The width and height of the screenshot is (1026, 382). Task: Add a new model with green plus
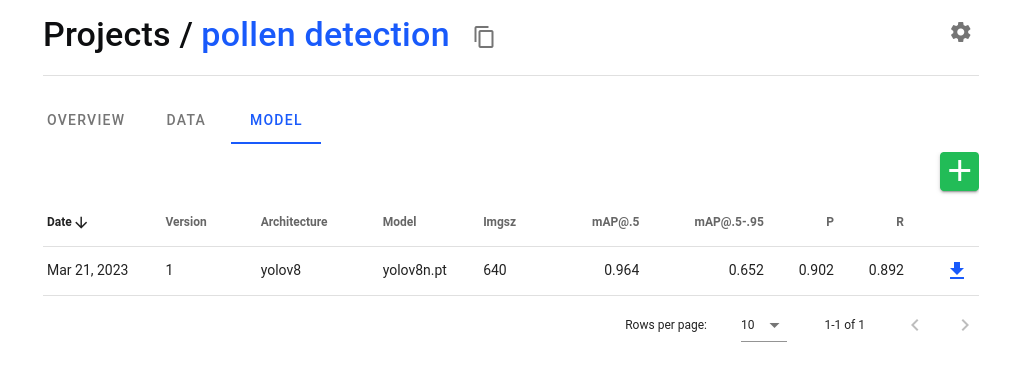click(x=959, y=171)
